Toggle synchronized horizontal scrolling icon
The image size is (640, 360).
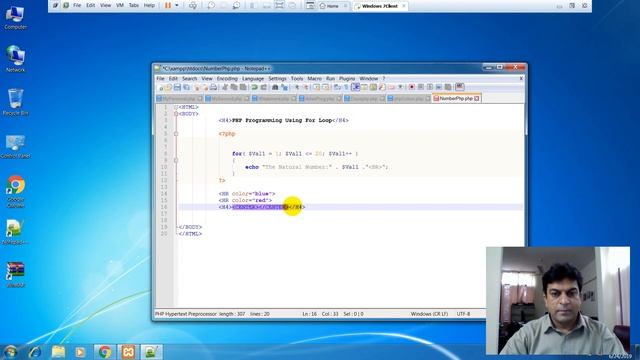coord(325,87)
